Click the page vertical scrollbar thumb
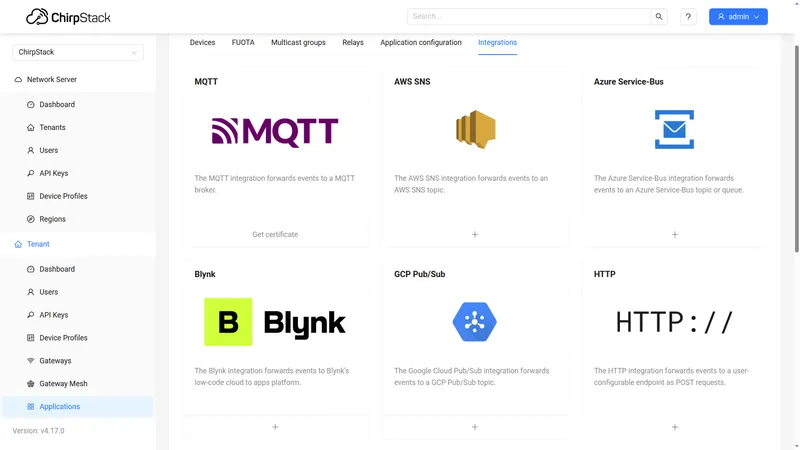This screenshot has height=450, width=800. coord(796,148)
